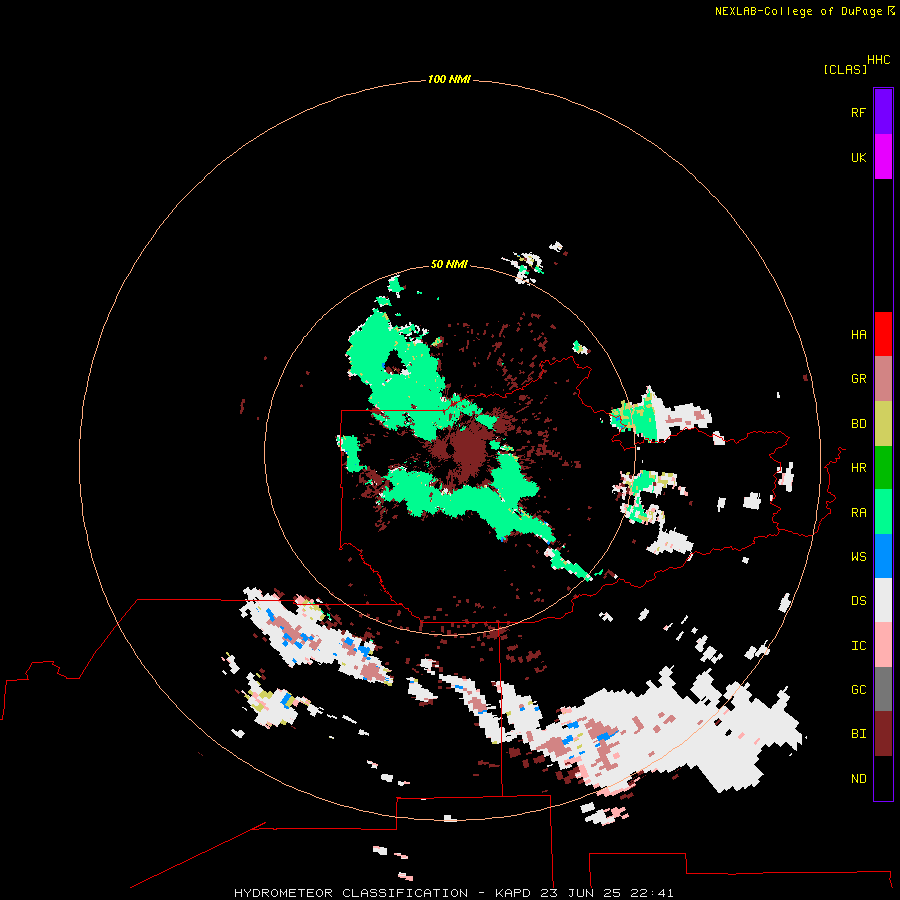Click the NEXLAB-College of DuPage credit text
The width and height of the screenshot is (900, 900).
pyautogui.click(x=798, y=11)
